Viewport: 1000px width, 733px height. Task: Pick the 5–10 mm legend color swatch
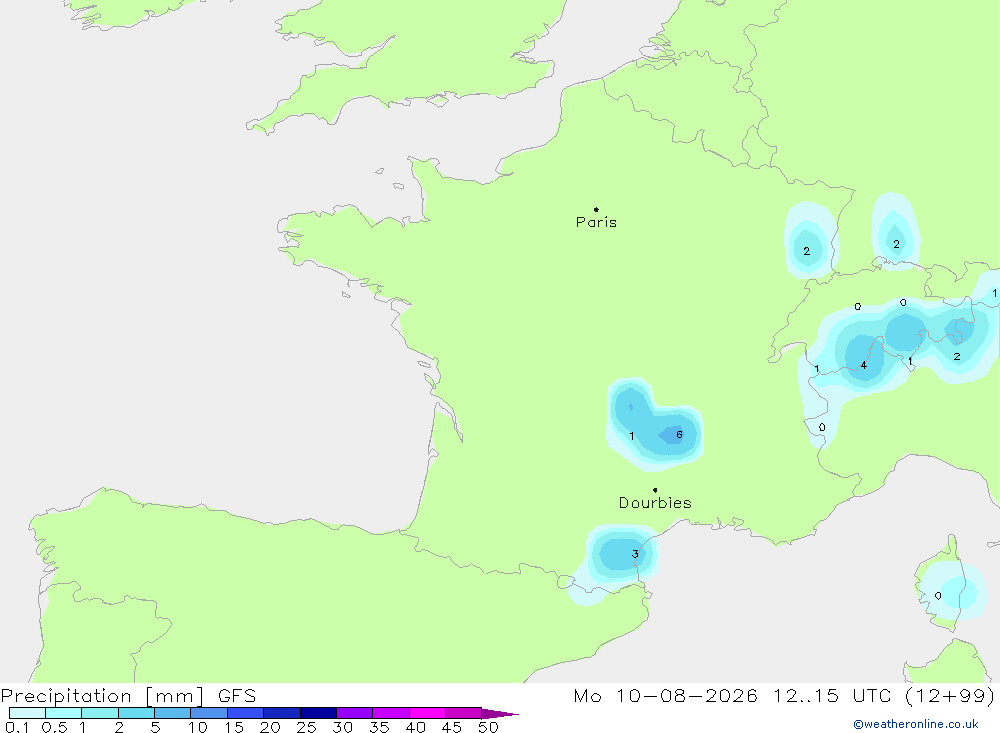172,713
